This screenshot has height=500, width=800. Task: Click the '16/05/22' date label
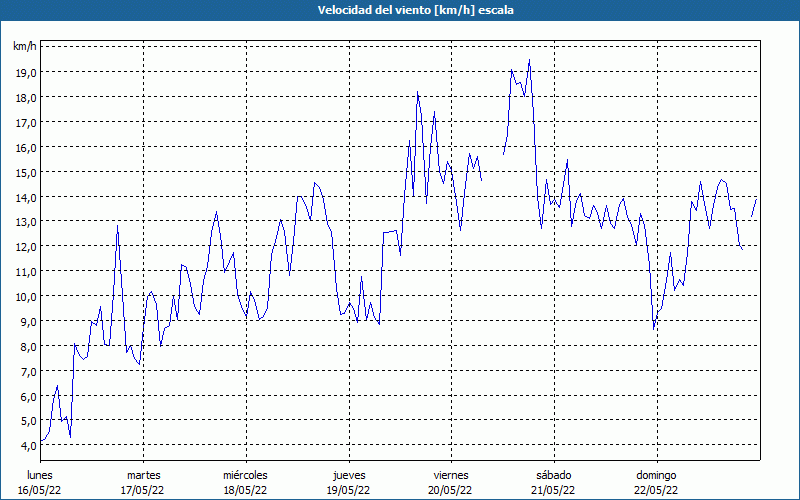40,490
